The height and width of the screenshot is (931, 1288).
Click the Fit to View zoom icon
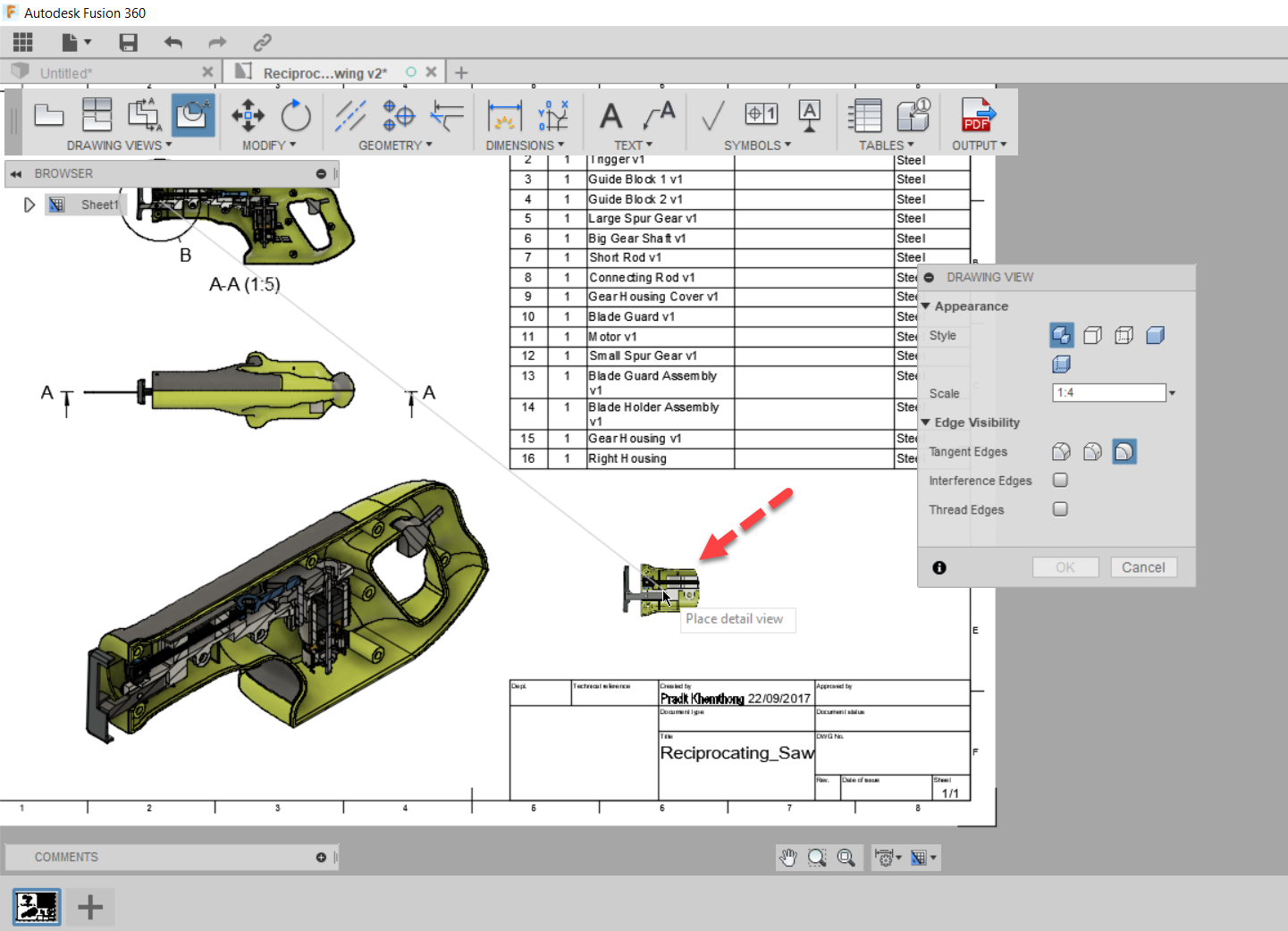coord(847,857)
